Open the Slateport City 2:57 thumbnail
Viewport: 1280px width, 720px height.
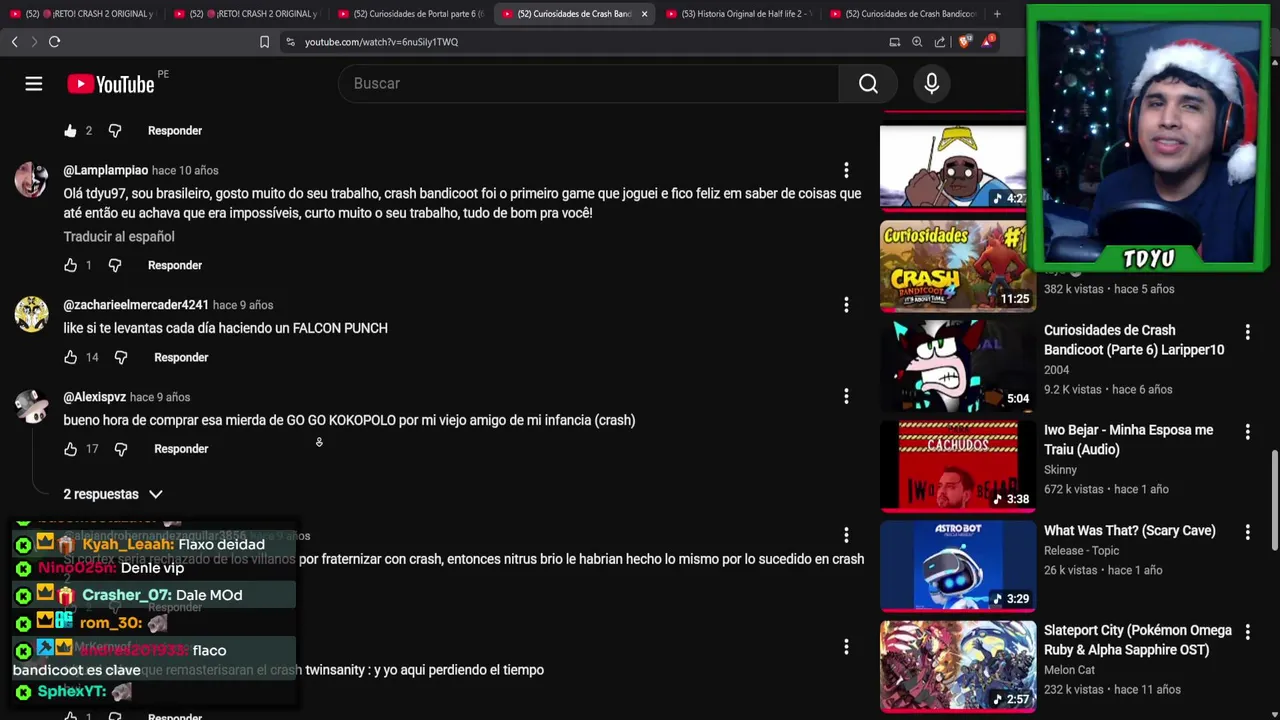pos(958,666)
